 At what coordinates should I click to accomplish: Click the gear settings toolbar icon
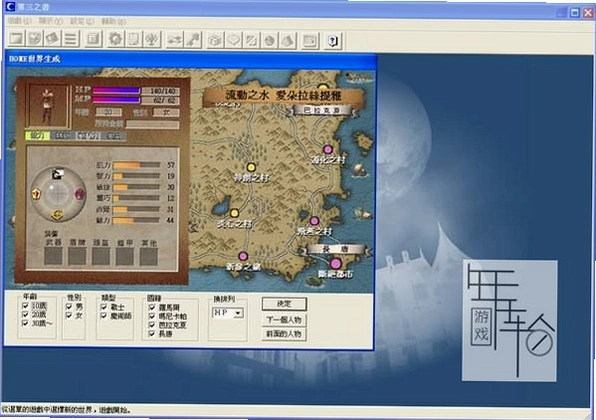pos(115,39)
